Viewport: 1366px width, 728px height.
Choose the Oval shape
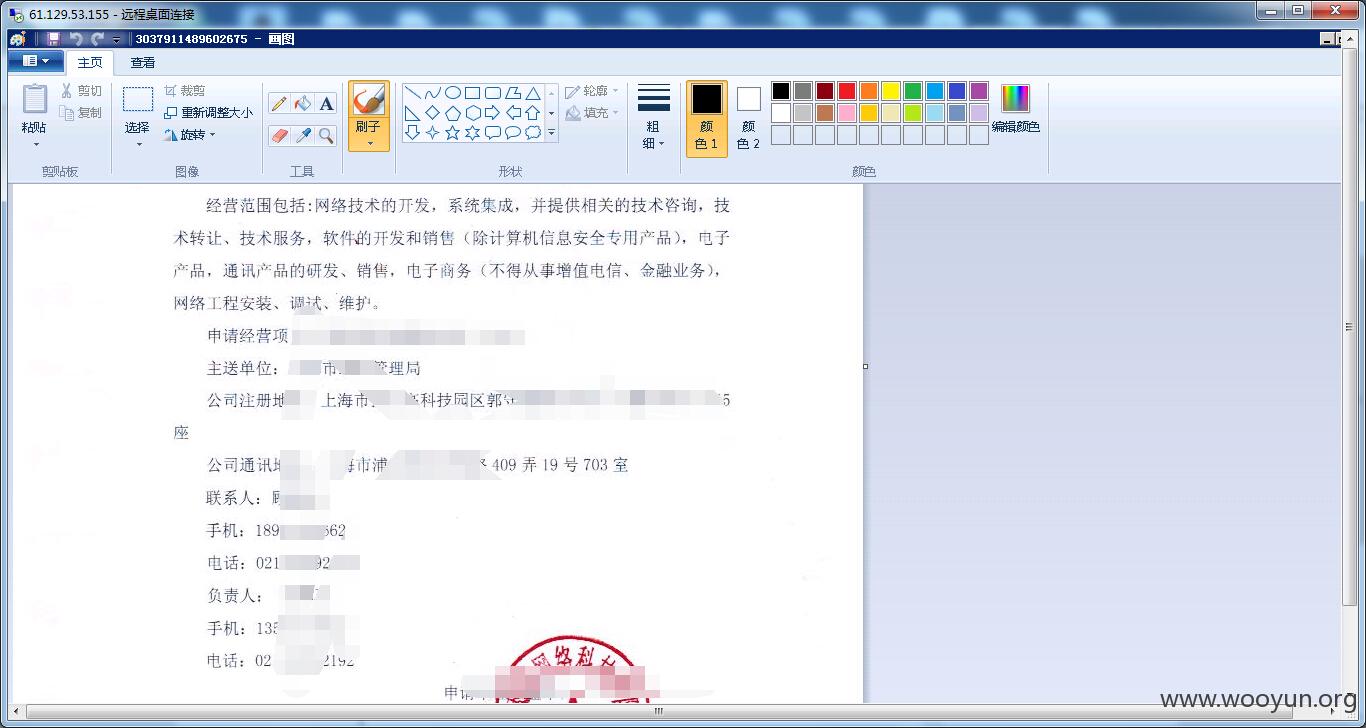[452, 93]
